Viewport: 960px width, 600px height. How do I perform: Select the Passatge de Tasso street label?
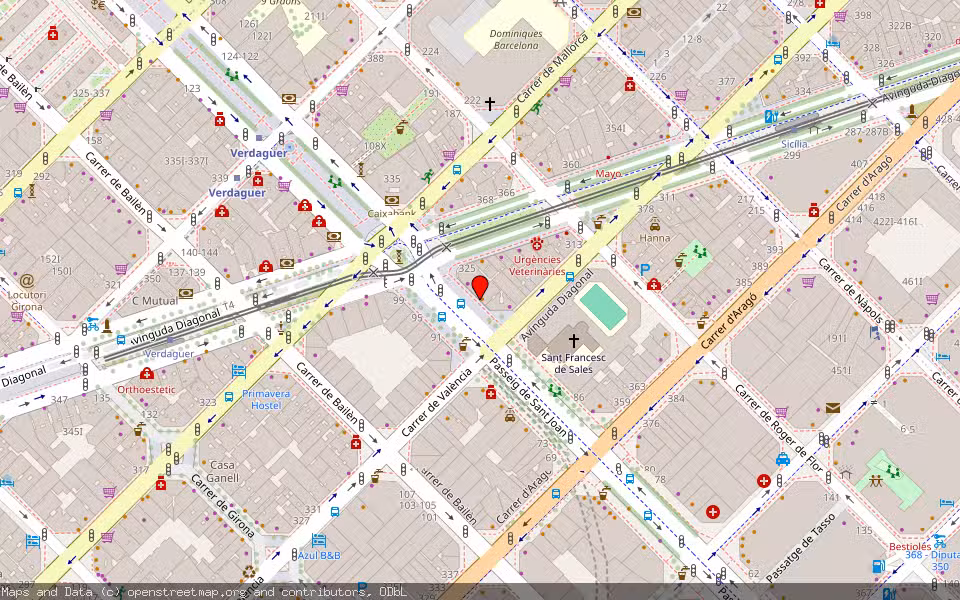tap(801, 548)
